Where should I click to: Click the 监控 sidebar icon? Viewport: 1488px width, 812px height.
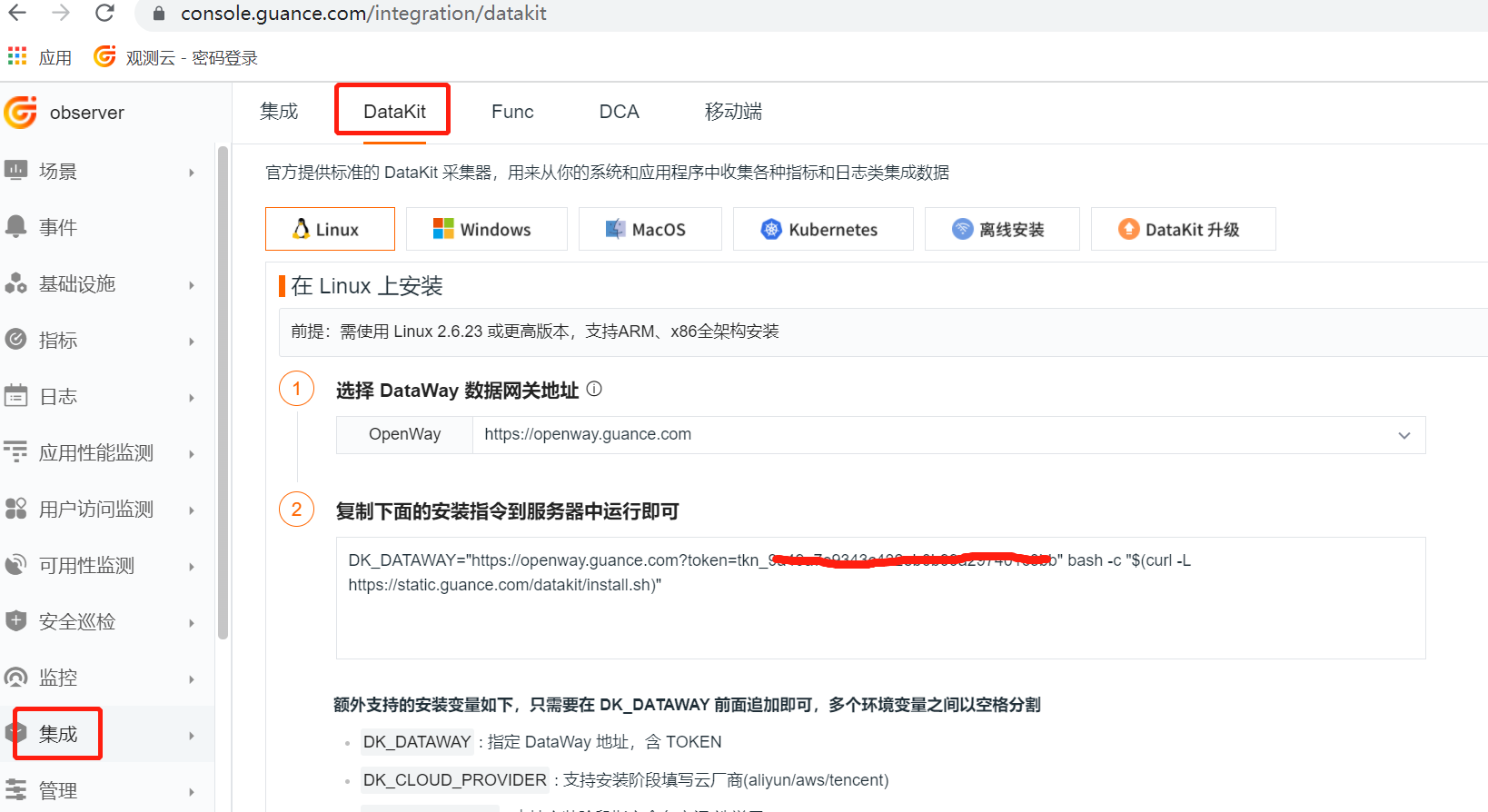coord(15,678)
